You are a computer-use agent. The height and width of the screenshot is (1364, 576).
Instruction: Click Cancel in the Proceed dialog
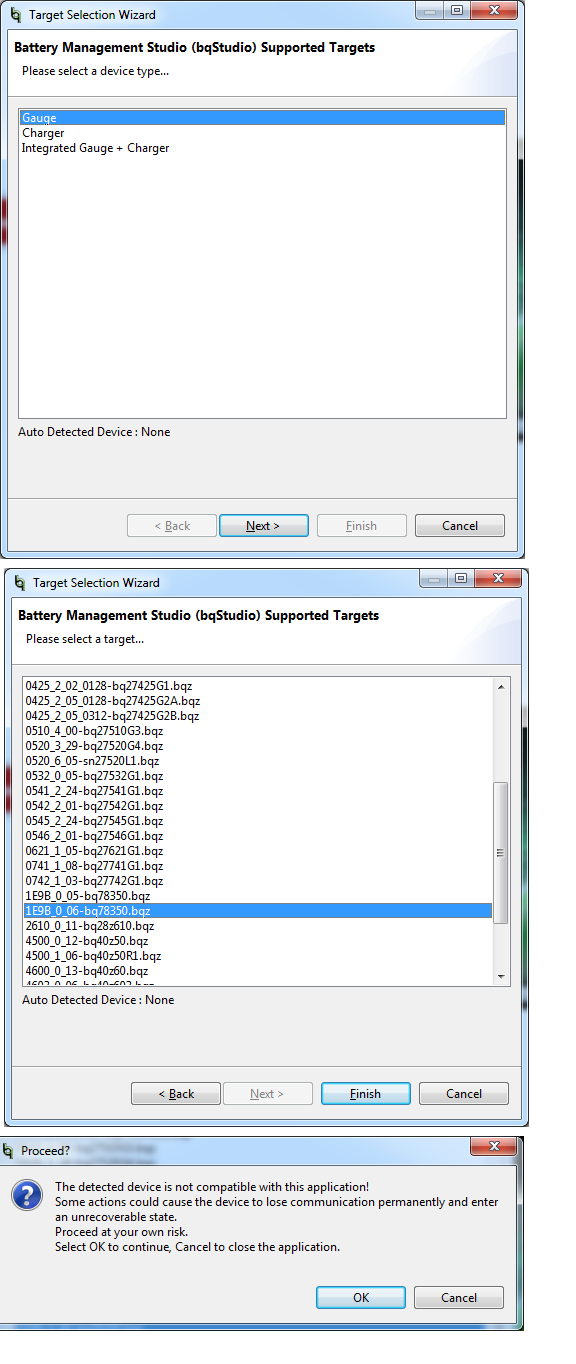point(459,1298)
